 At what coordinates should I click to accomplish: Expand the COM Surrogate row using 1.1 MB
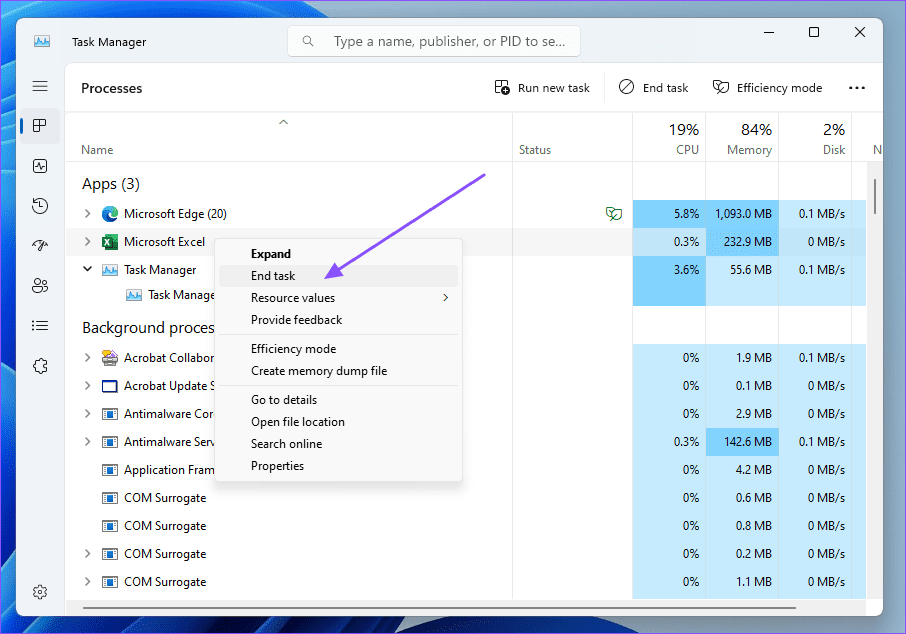click(x=87, y=581)
